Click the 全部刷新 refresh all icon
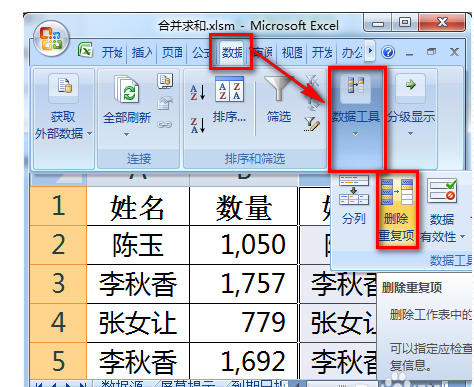This screenshot has width=474, height=387. click(127, 89)
